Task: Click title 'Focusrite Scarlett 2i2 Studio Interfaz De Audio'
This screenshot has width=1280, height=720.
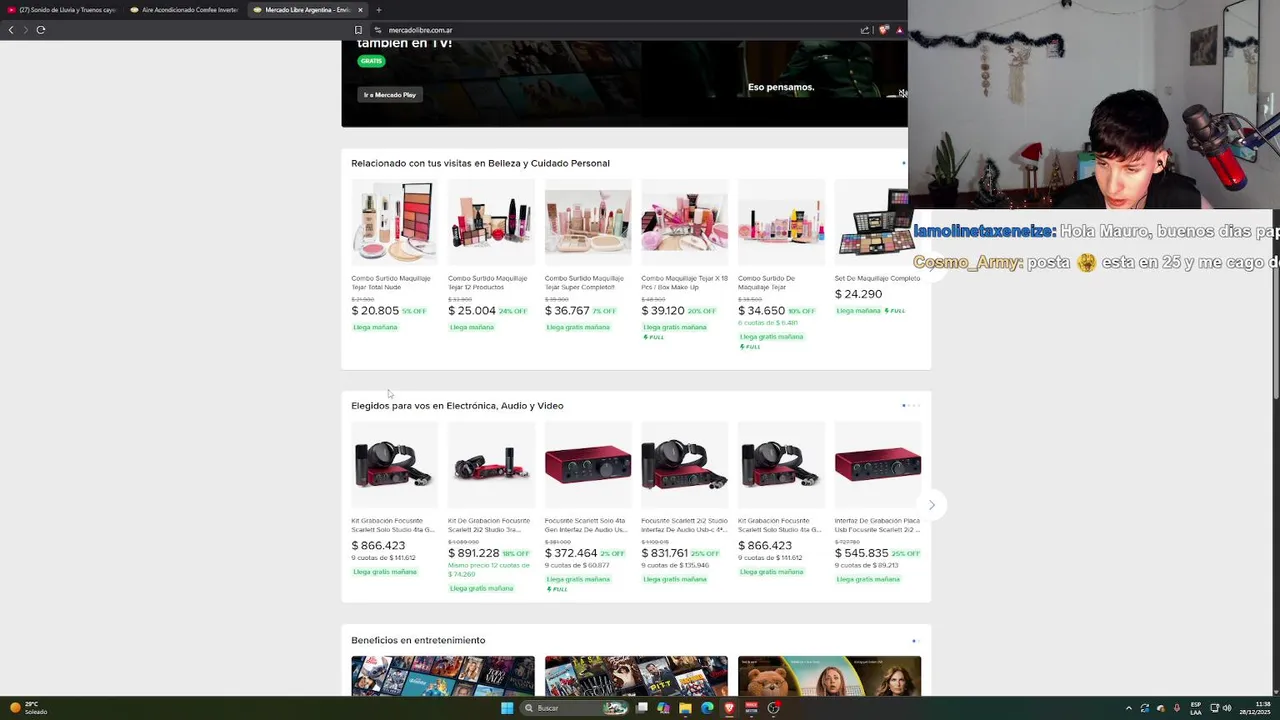Action: [684, 525]
